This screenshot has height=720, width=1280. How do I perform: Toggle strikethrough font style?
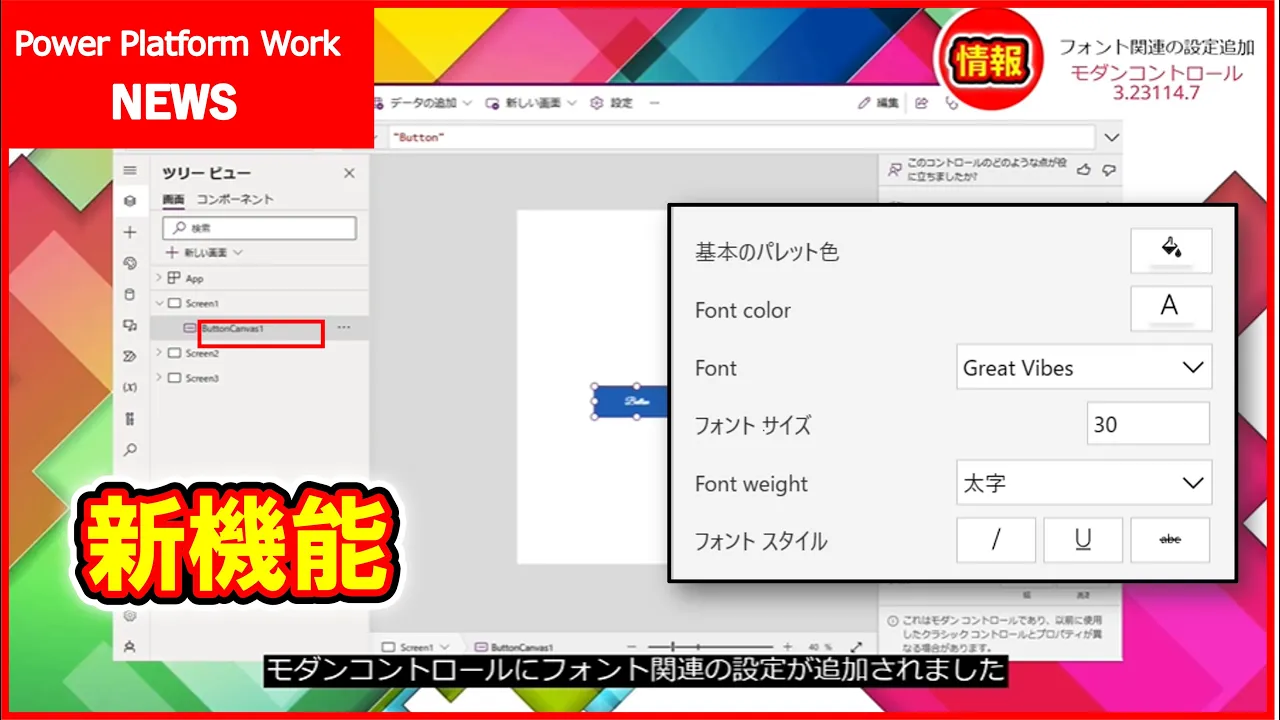tap(1170, 540)
